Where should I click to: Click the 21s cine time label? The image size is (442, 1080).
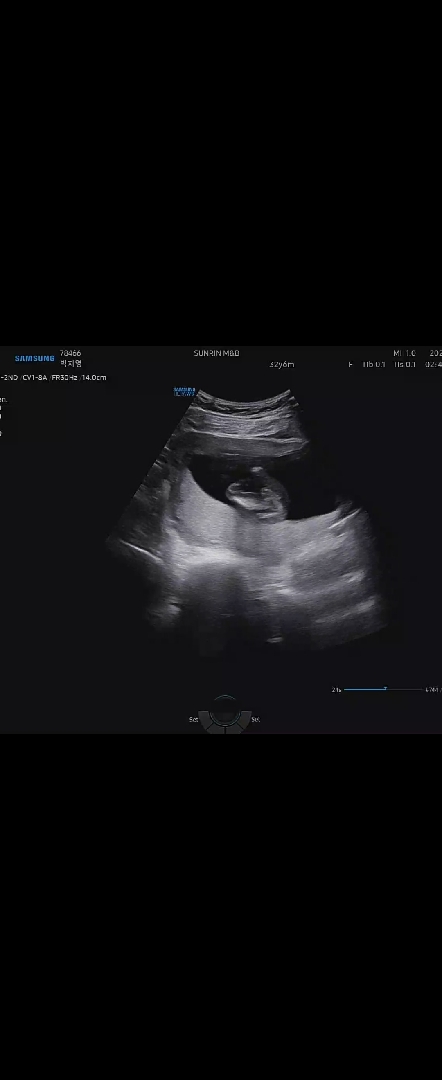tap(336, 689)
